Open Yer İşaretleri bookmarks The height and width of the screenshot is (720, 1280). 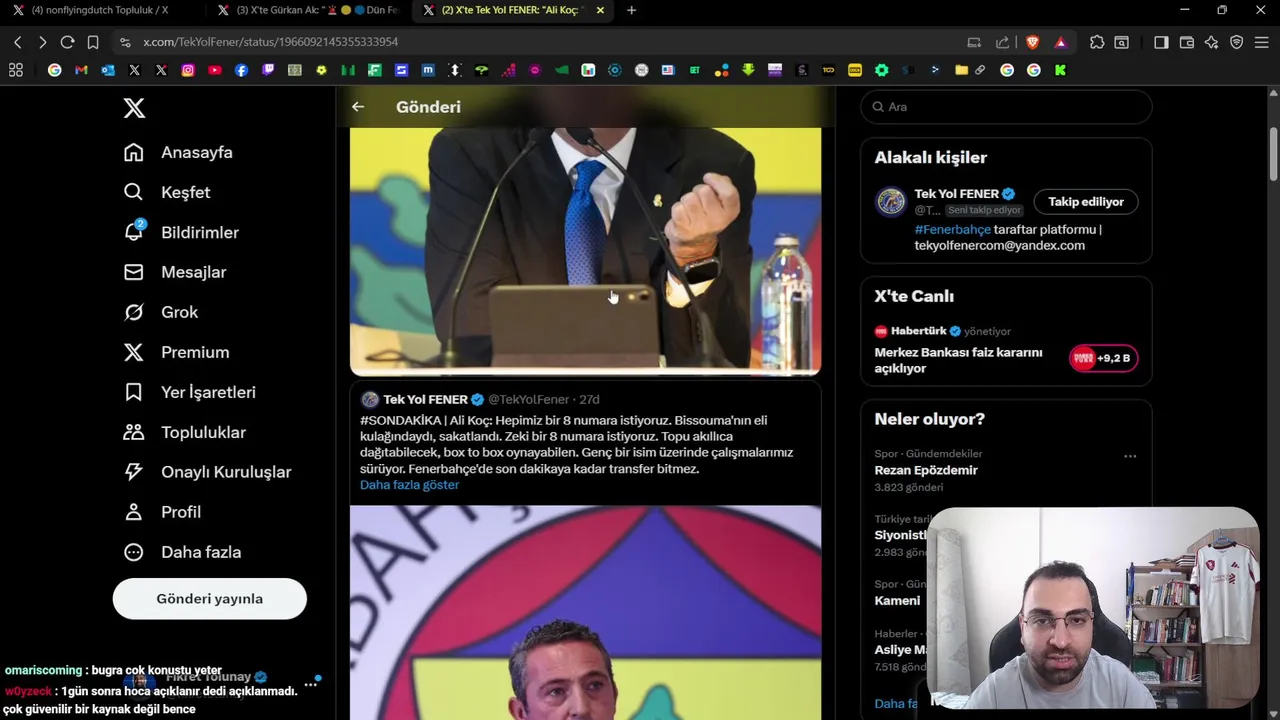point(189,392)
